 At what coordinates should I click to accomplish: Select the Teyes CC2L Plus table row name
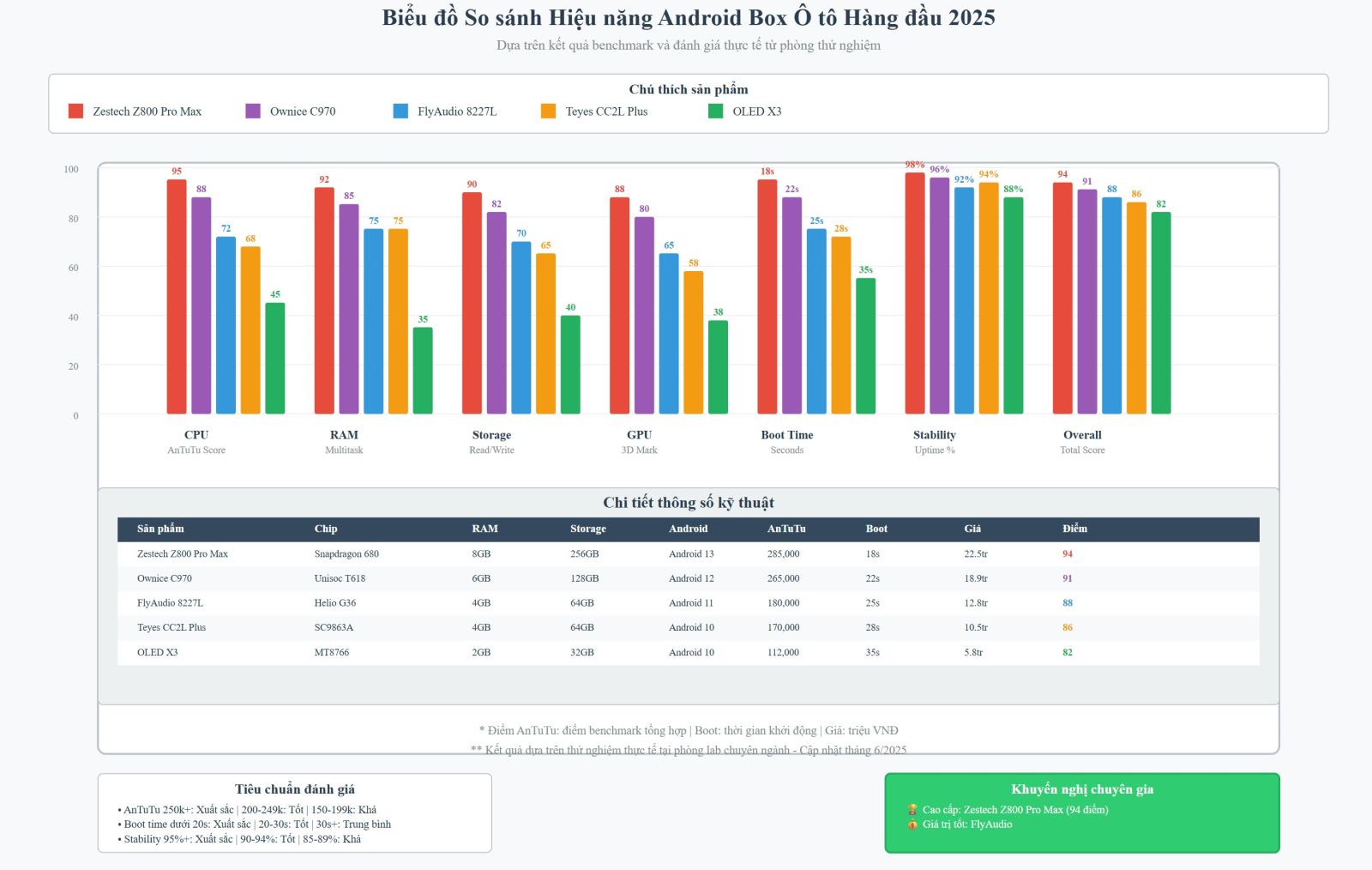point(171,627)
